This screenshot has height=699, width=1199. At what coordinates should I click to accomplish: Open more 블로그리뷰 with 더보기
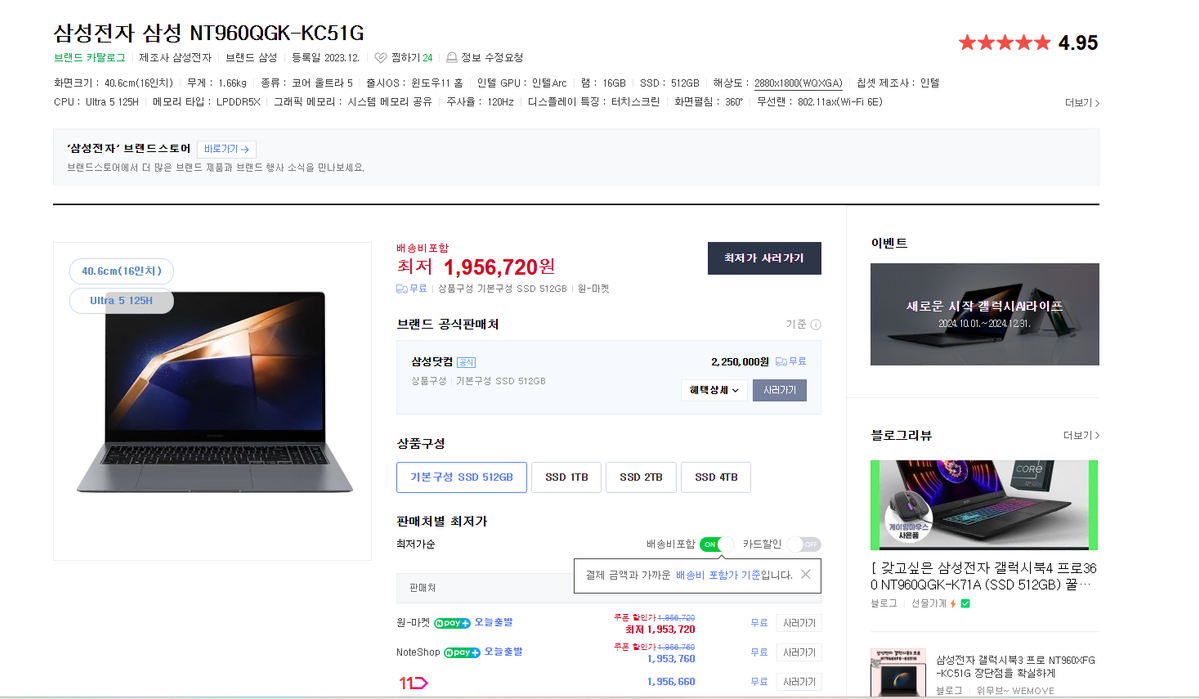(1081, 436)
